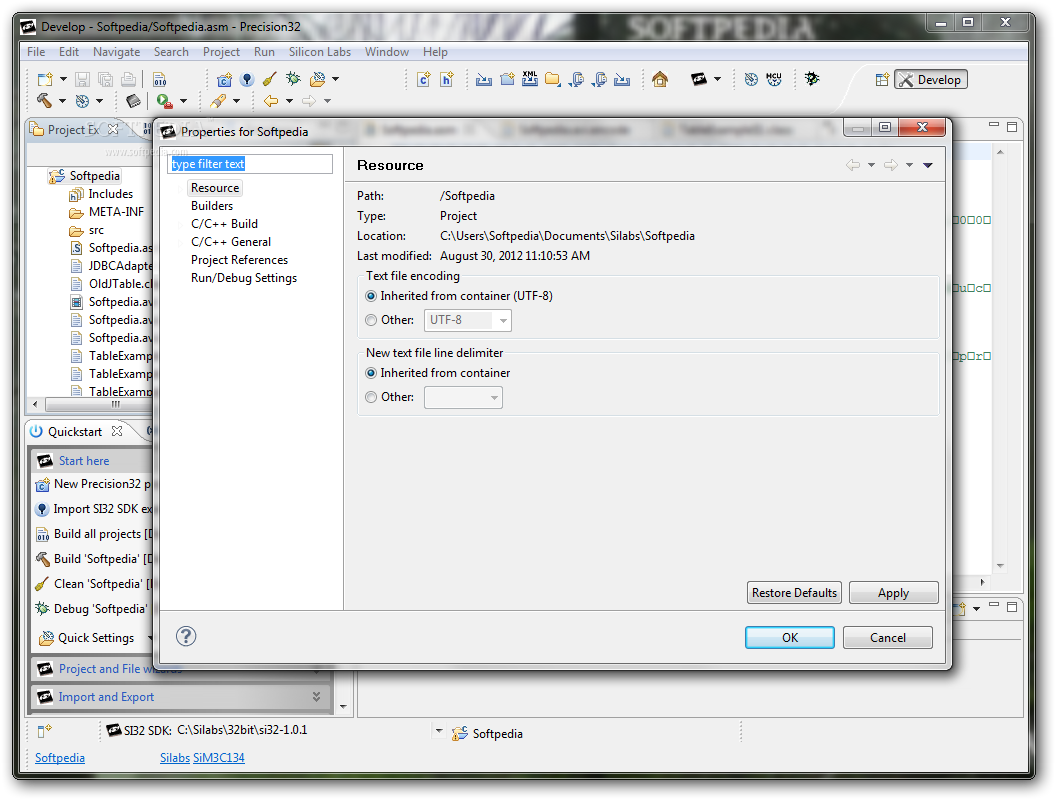Click the new header file icon
Screen dimensions: 1056x800
click(447, 79)
